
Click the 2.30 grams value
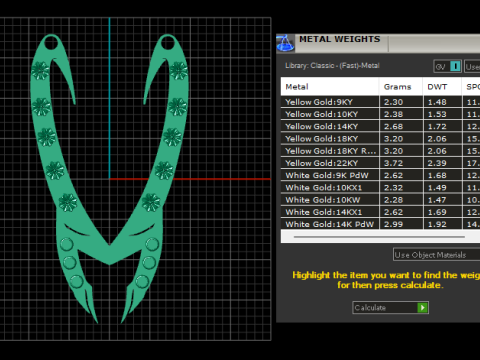[x=393, y=102]
